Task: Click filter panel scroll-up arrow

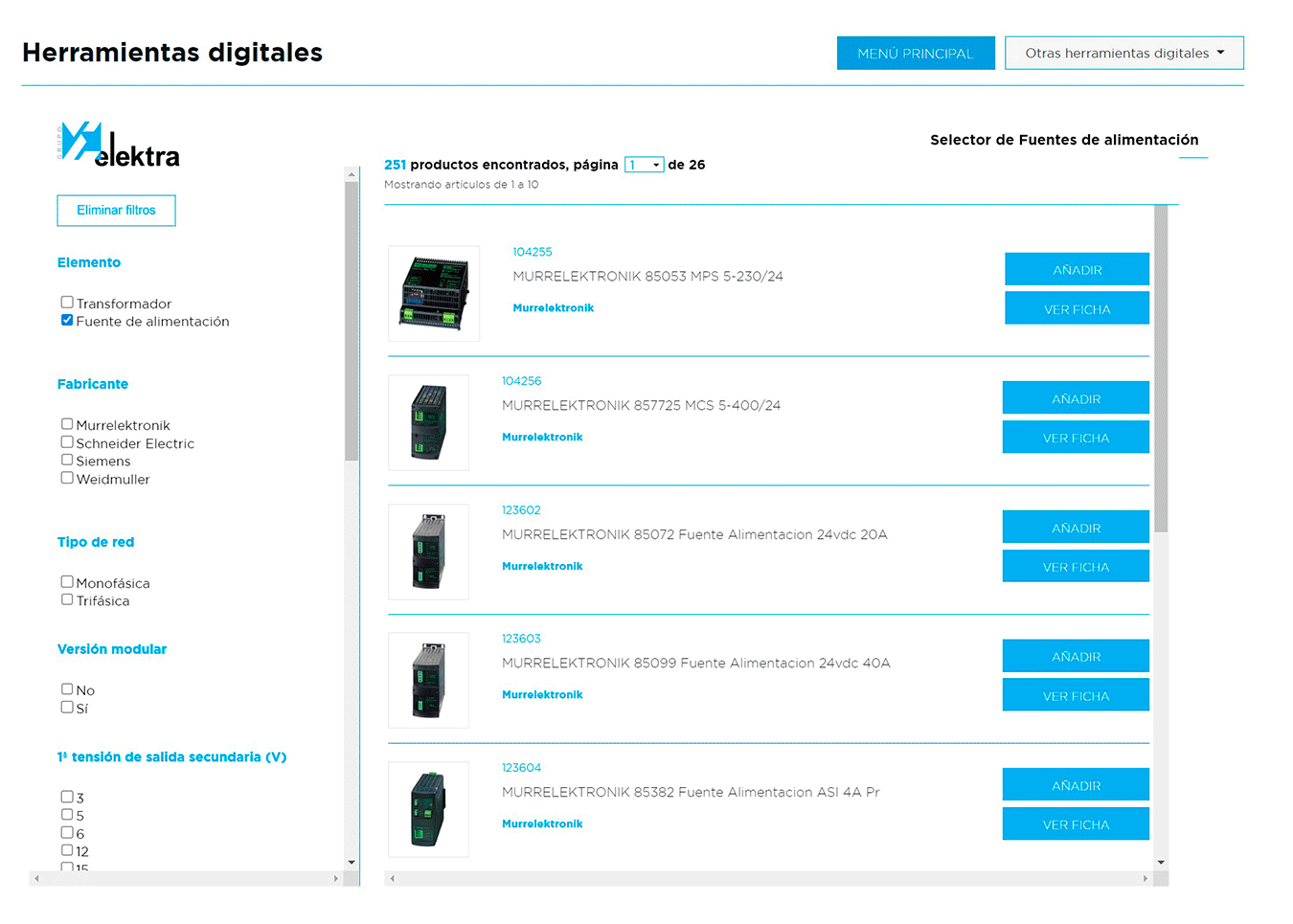Action: [x=352, y=174]
